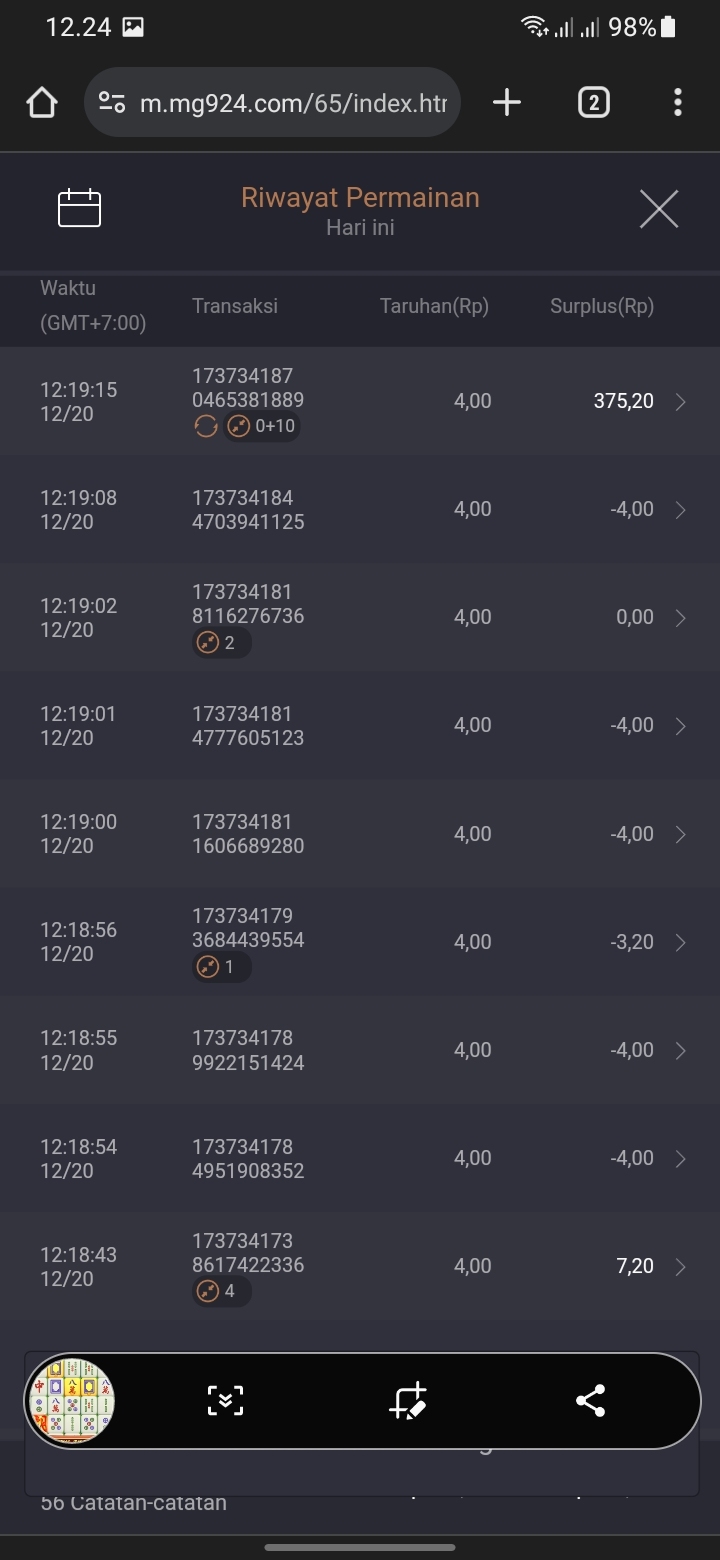Image resolution: width=720 pixels, height=1560 pixels.
Task: Open the tab switcher showing 2 tabs
Action: 593,102
